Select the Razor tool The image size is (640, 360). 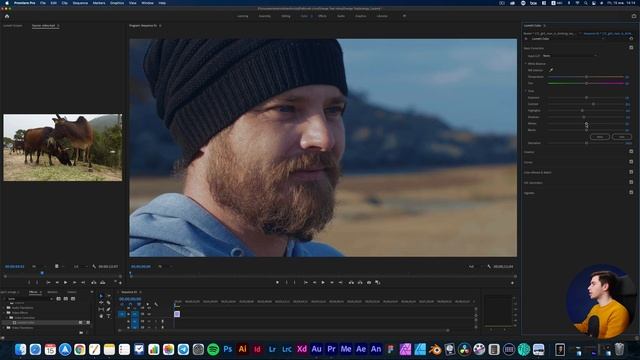click(109, 302)
